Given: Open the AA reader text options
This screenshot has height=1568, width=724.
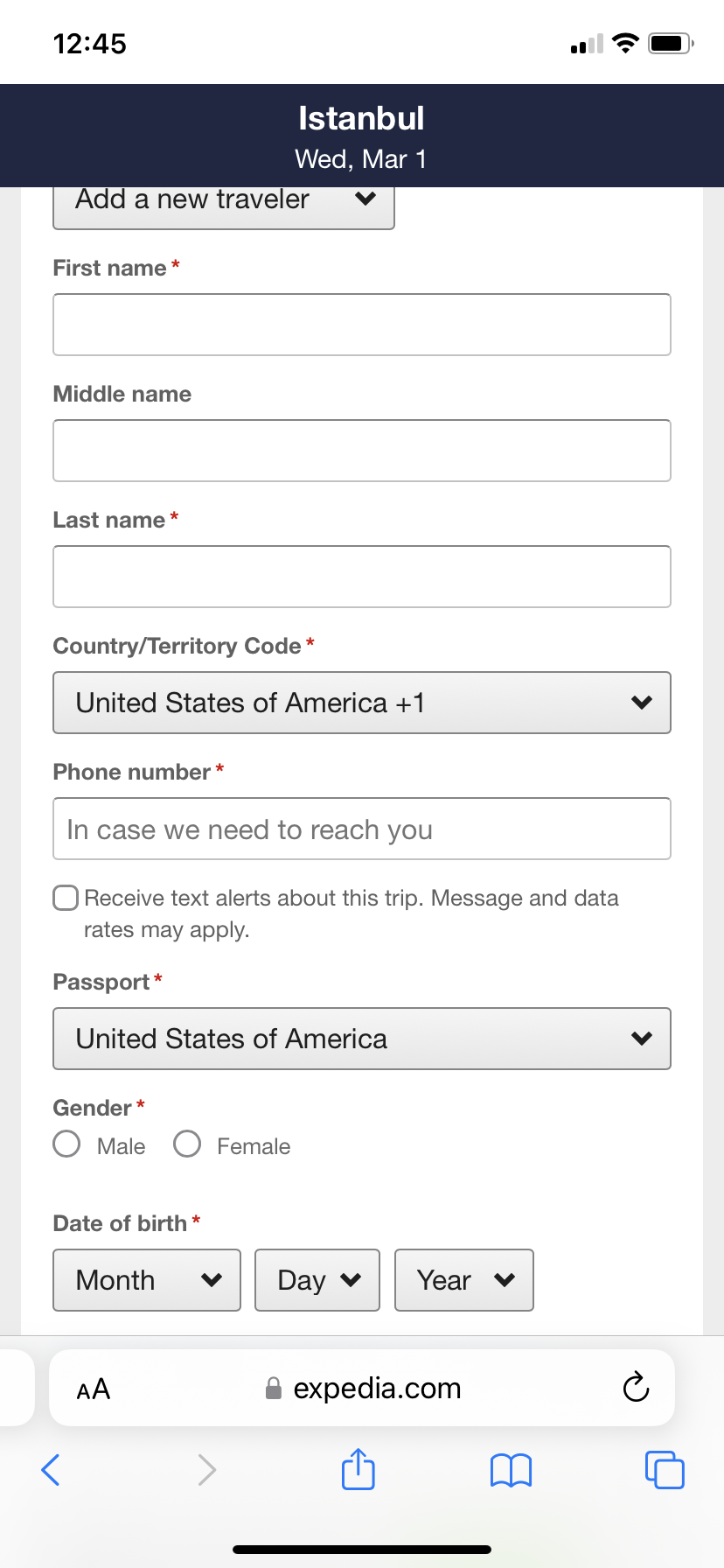Looking at the screenshot, I should [94, 1389].
